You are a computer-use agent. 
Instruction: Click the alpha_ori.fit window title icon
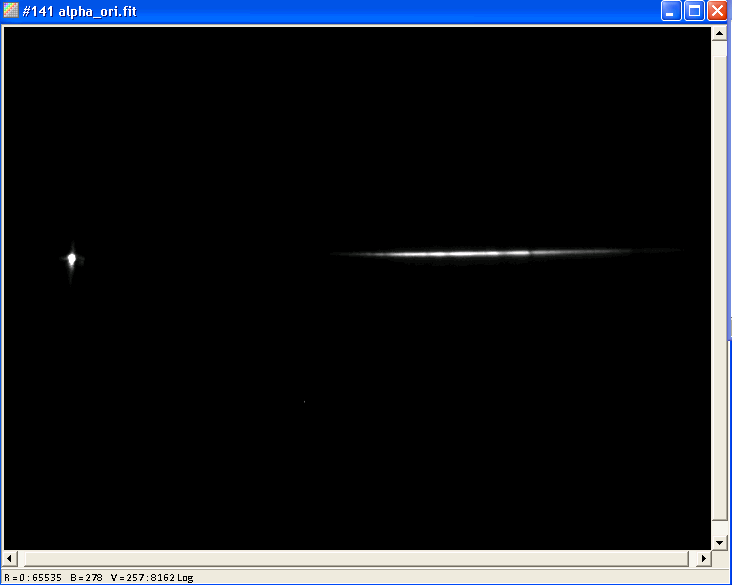pos(10,10)
